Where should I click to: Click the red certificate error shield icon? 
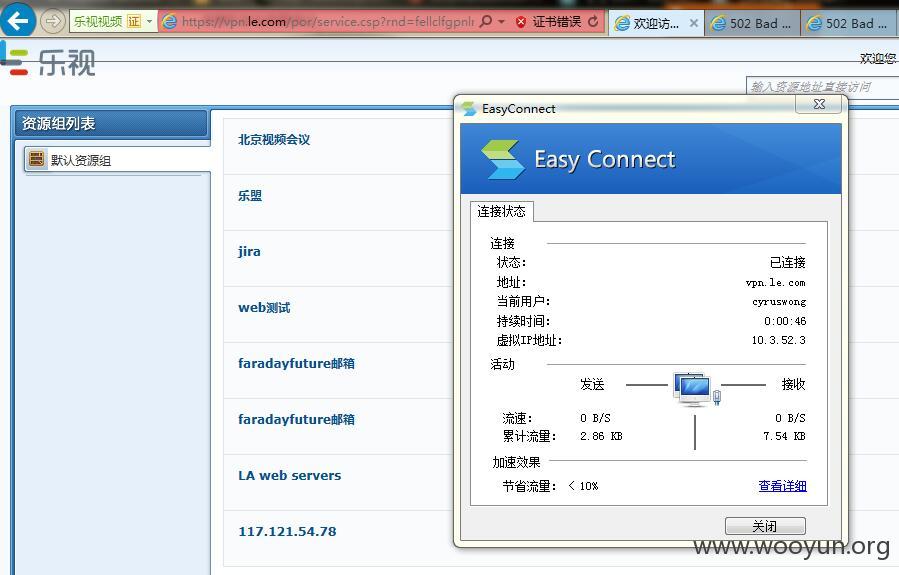(x=521, y=22)
